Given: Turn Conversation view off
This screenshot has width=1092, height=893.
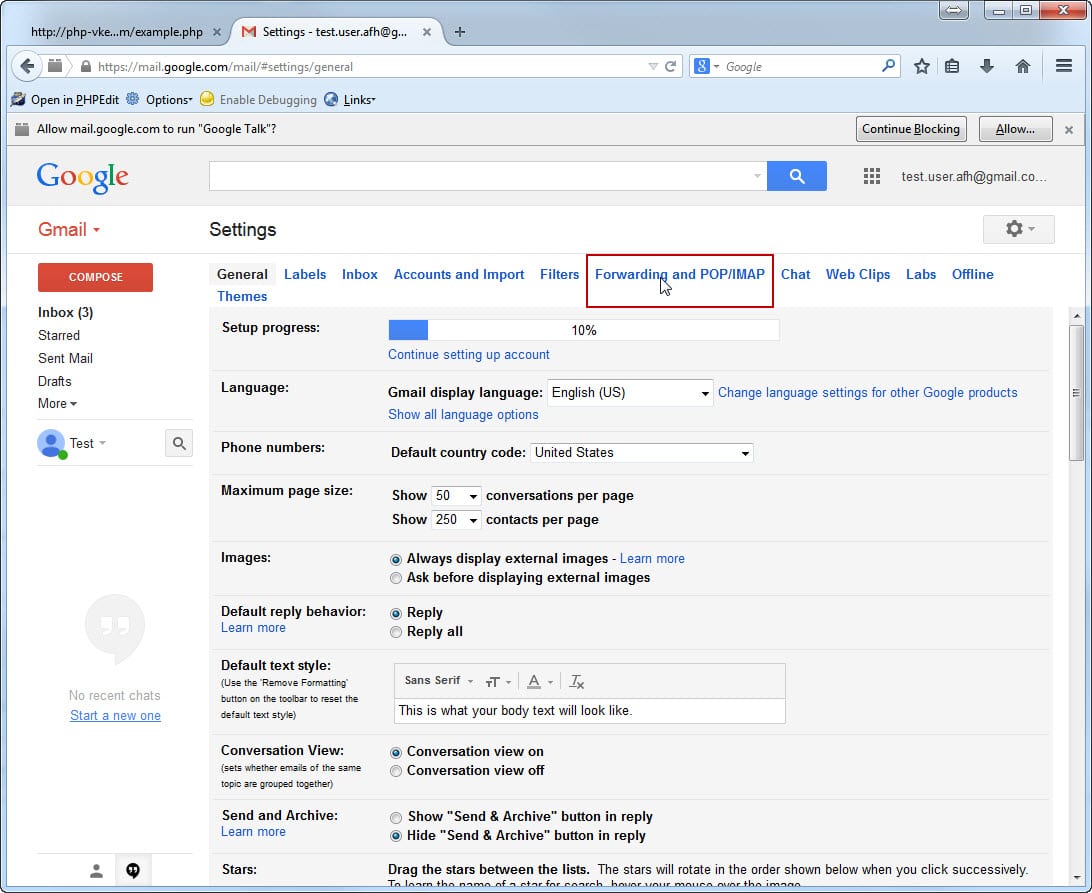Looking at the screenshot, I should coord(396,771).
